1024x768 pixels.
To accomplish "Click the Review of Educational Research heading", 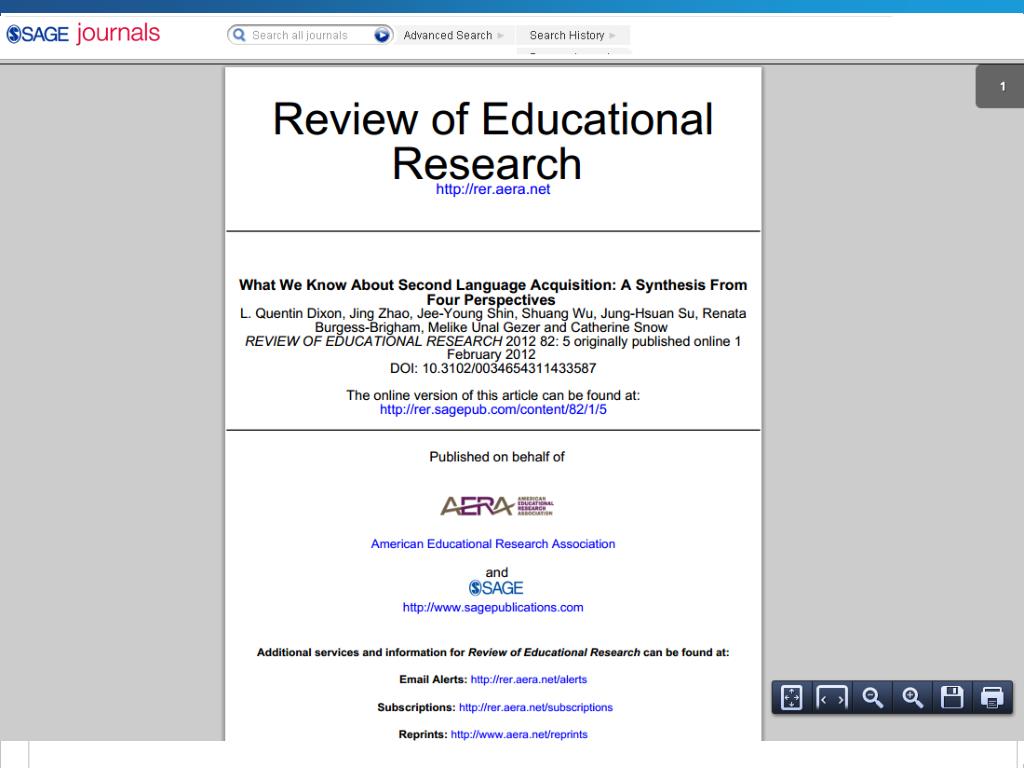I will pos(493,141).
